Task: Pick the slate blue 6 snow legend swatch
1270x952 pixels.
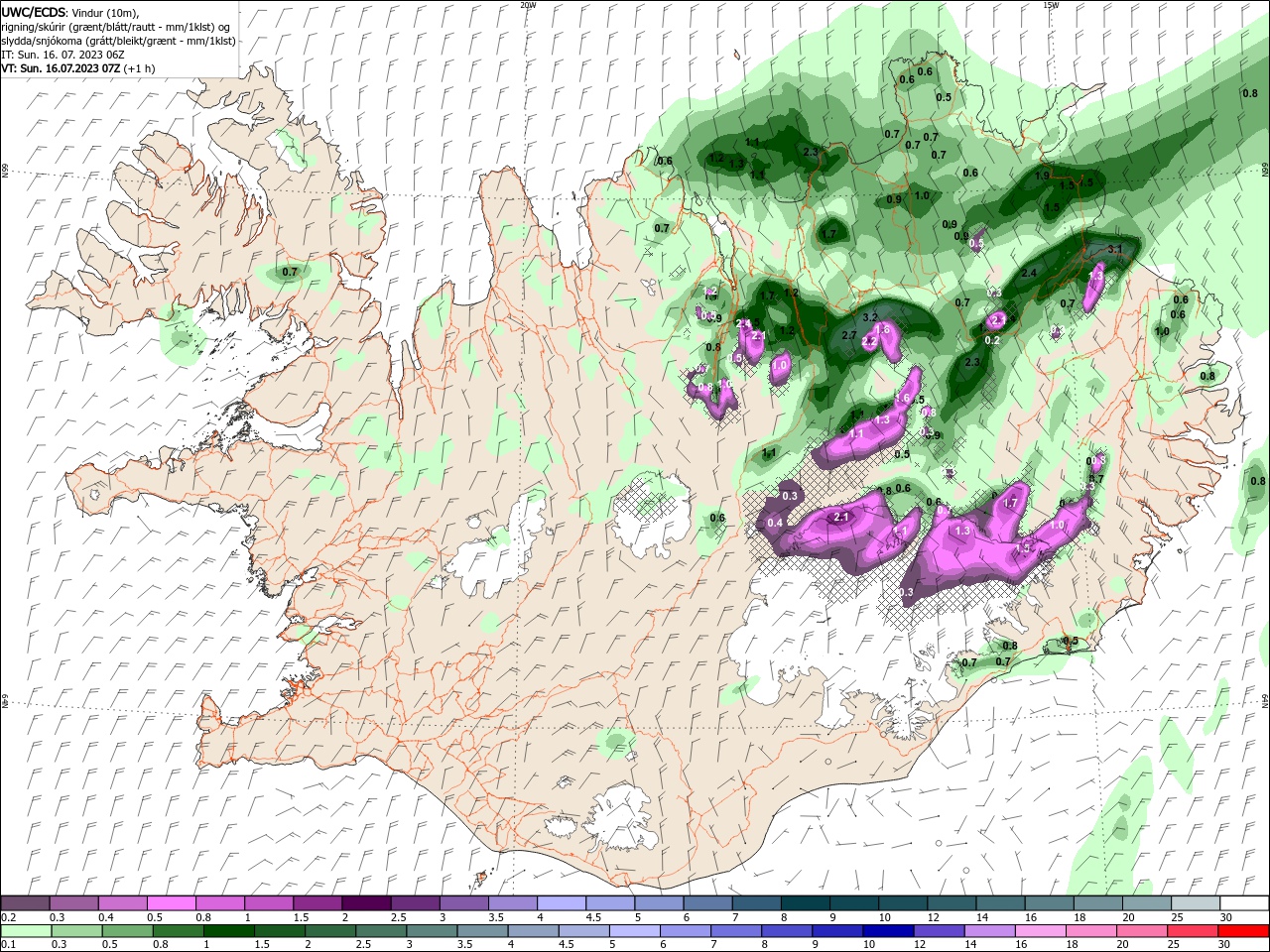Action: coord(707,903)
